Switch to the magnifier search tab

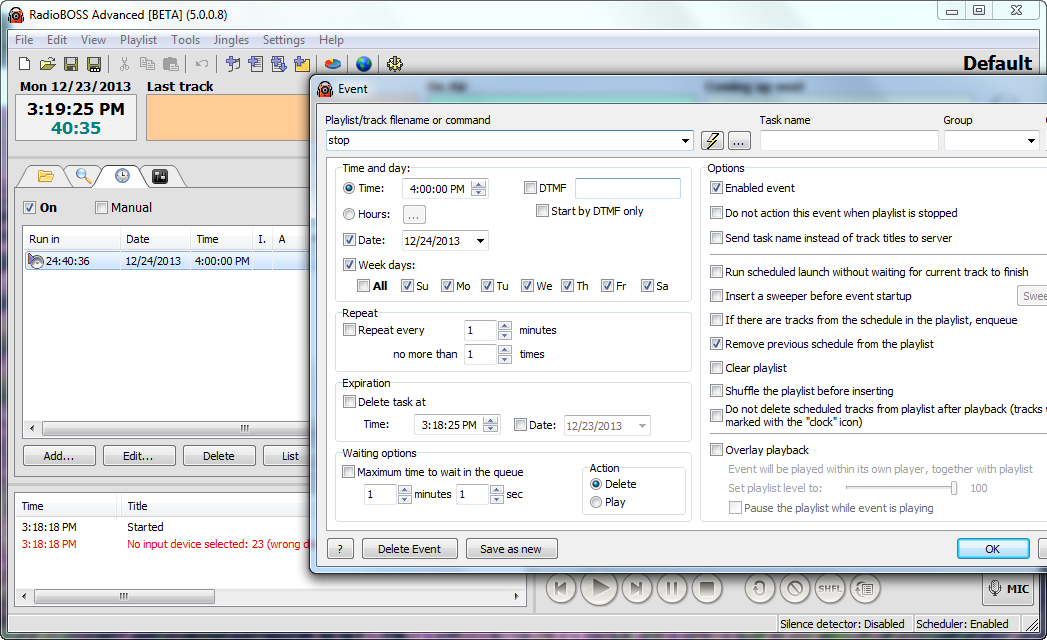pyautogui.click(x=83, y=176)
